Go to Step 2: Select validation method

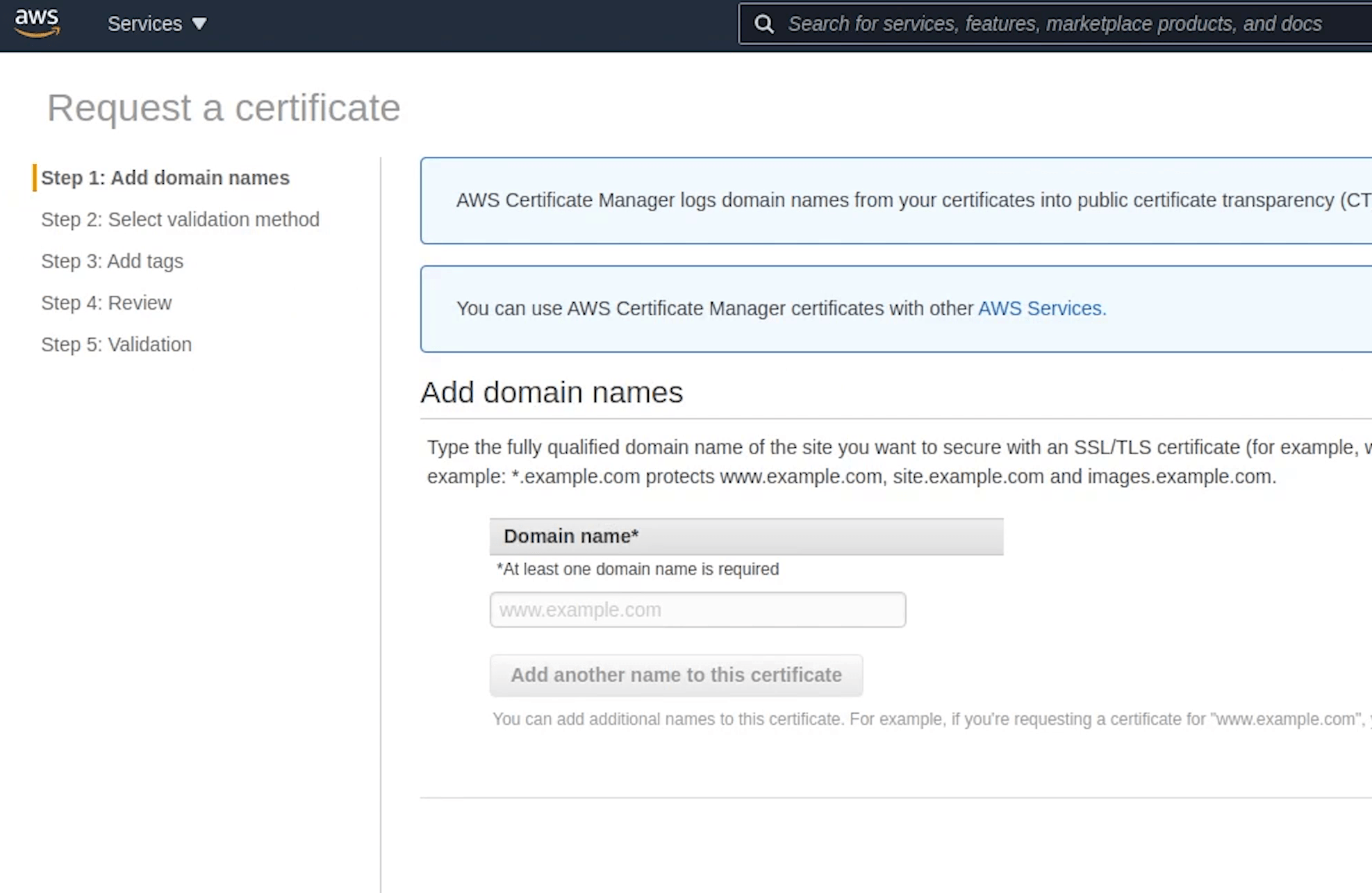[180, 219]
